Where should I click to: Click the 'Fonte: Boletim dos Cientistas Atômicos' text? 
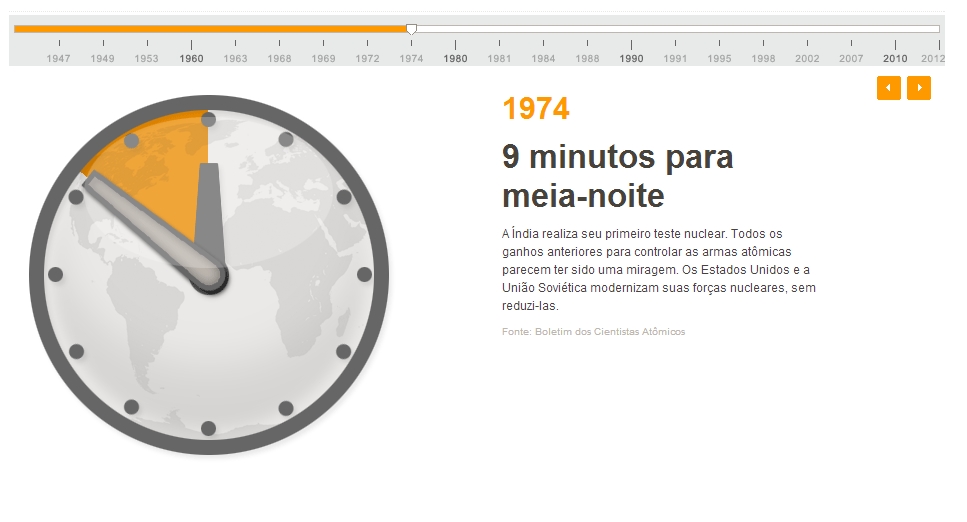593,331
